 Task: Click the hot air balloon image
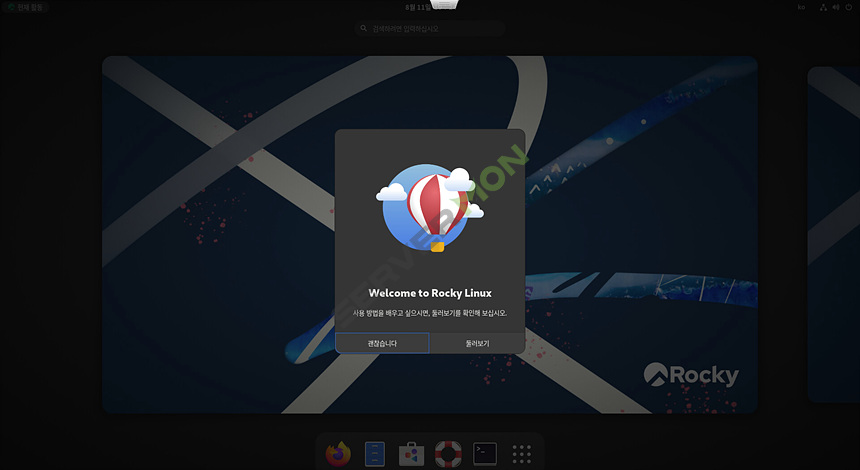(431, 209)
